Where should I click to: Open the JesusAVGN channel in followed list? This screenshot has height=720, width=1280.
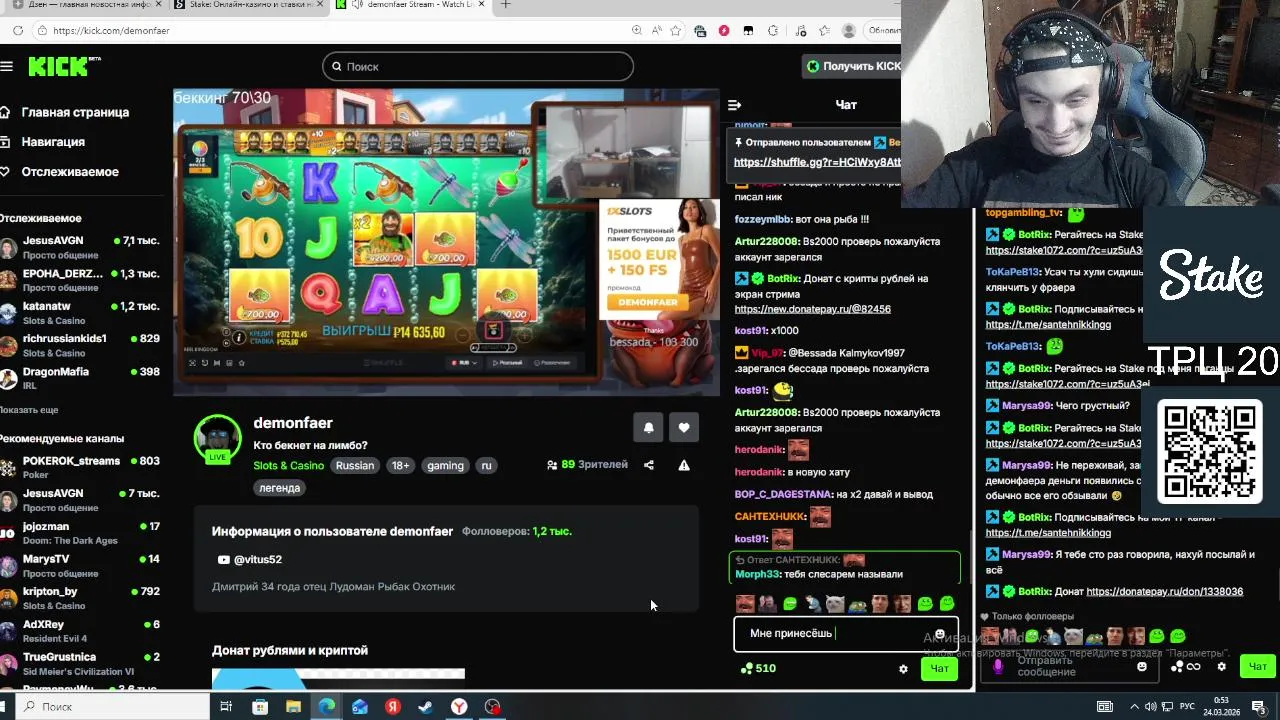pyautogui.click(x=80, y=247)
